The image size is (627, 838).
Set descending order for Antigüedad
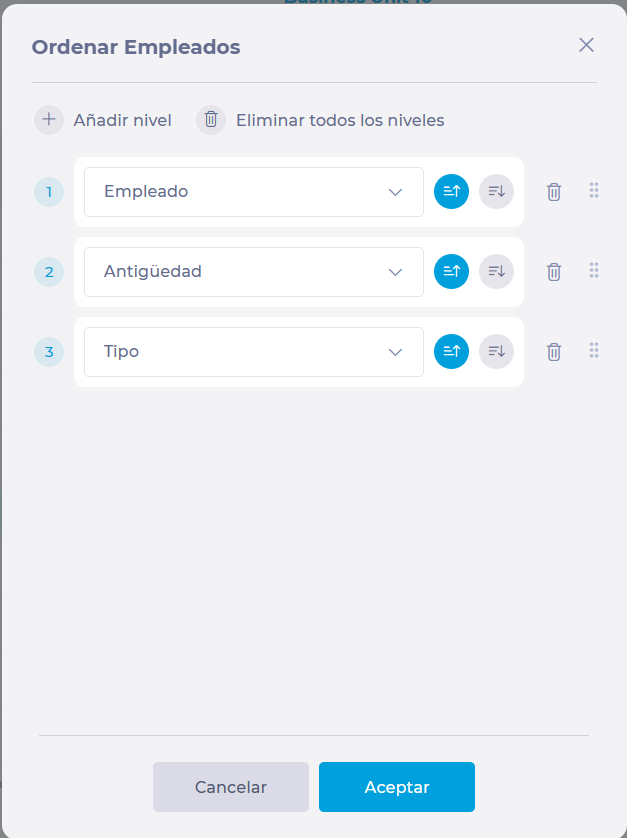[x=497, y=271]
